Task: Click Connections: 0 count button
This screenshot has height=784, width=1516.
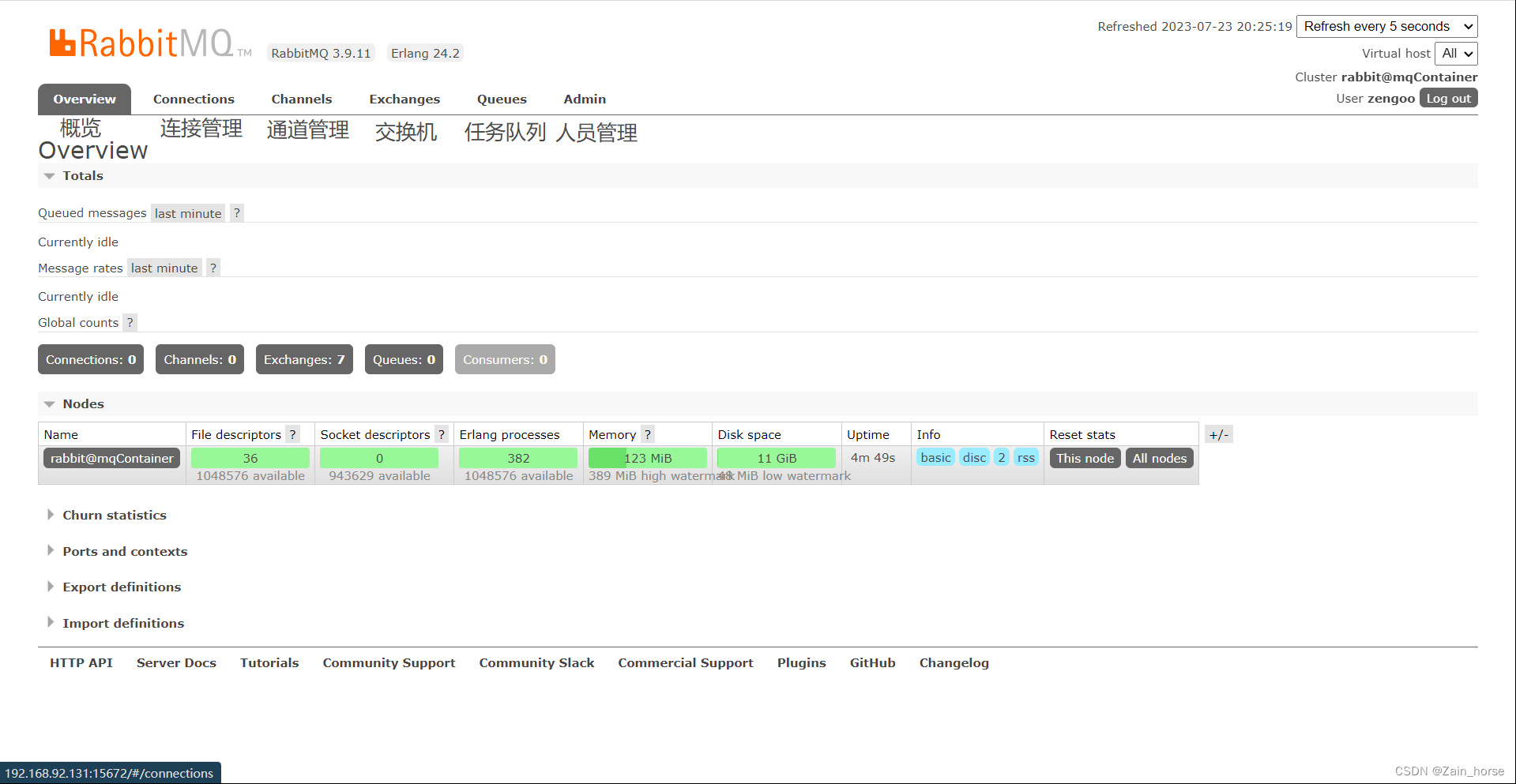Action: click(x=91, y=359)
